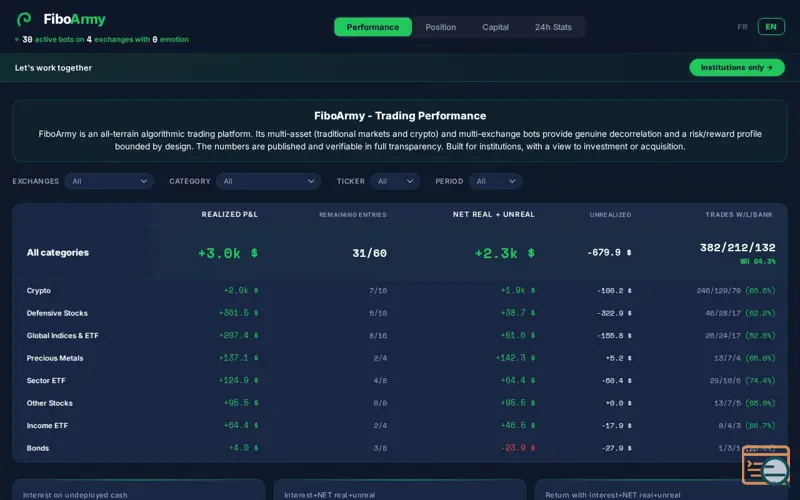Click the active bots status line
800x500 pixels.
tap(102, 39)
